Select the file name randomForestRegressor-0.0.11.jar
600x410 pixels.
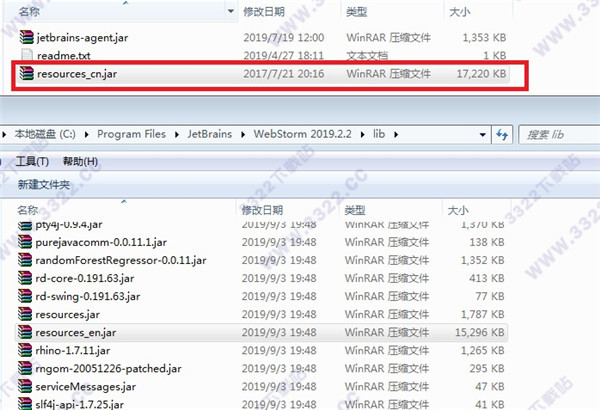(121, 260)
